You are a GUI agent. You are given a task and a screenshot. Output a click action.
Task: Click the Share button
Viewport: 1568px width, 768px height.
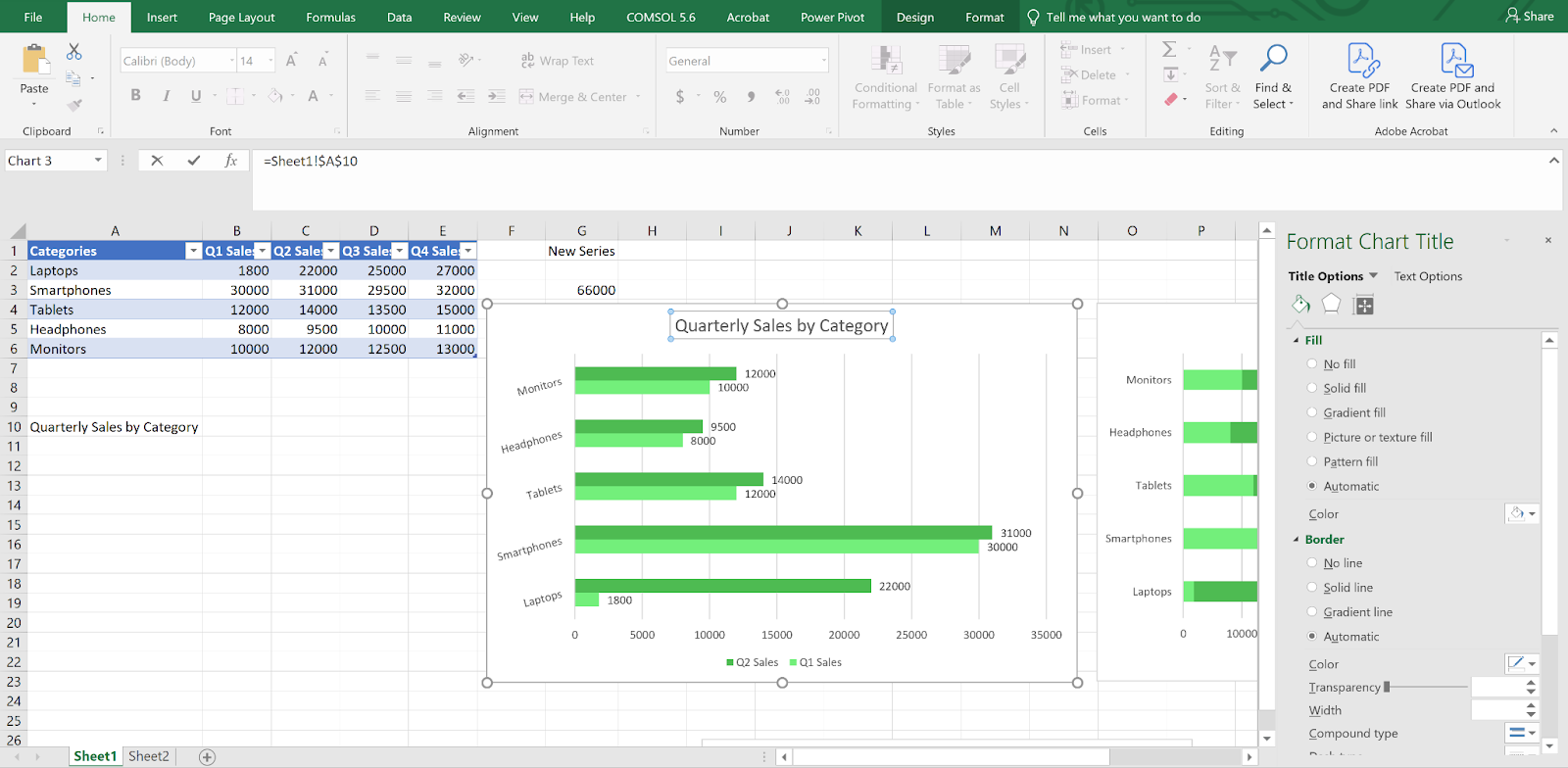pyautogui.click(x=1529, y=16)
